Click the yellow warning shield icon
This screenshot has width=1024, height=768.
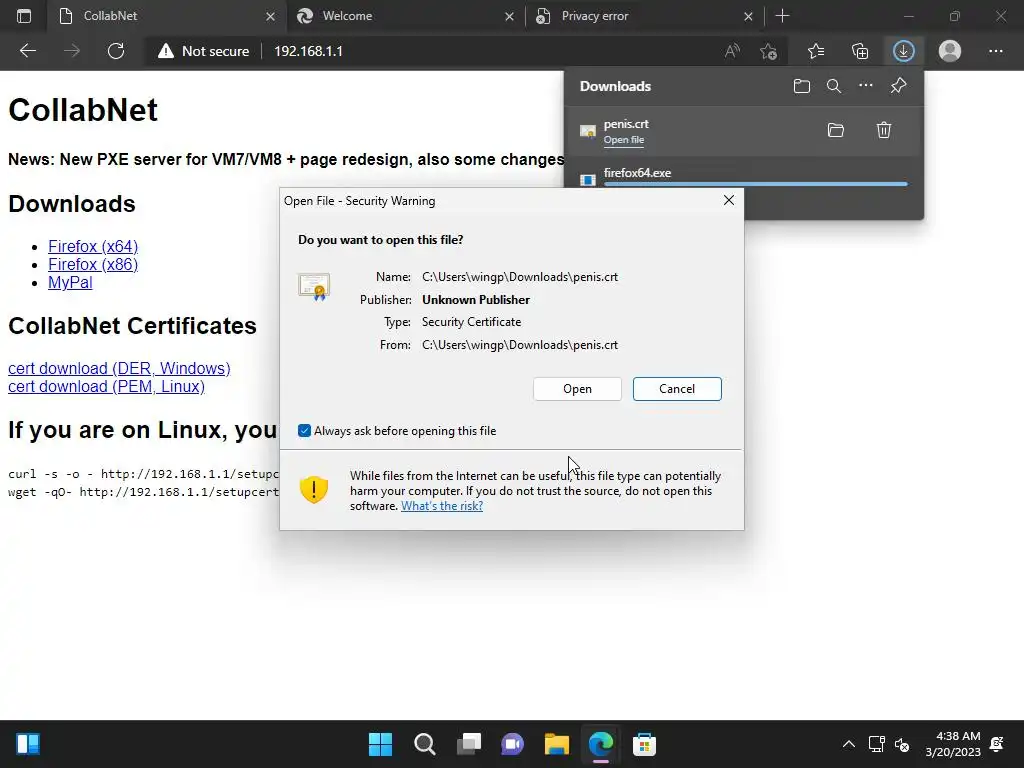[313, 489]
